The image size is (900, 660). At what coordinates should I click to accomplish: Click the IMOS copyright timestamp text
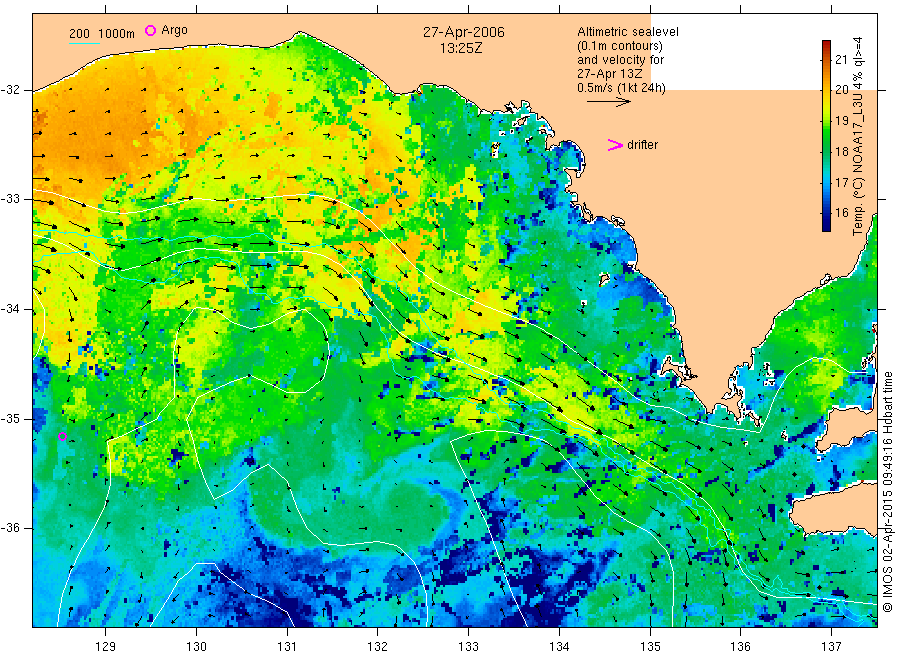(888, 491)
